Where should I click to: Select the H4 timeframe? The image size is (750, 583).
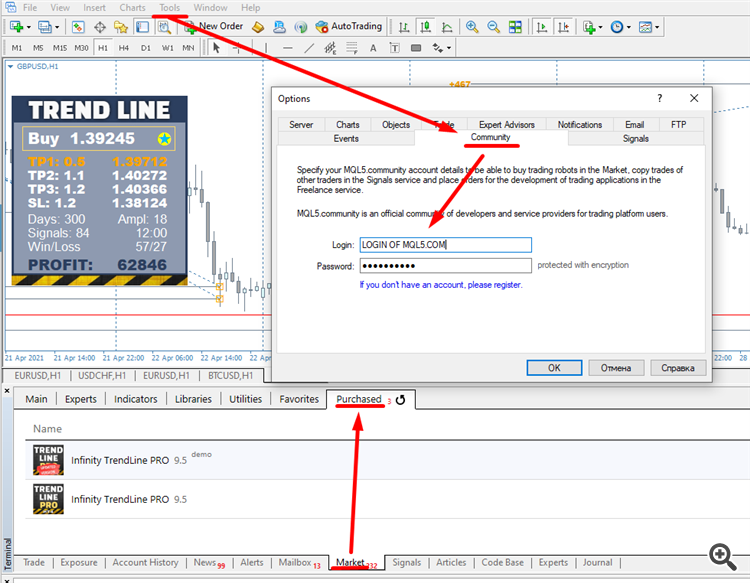click(124, 48)
